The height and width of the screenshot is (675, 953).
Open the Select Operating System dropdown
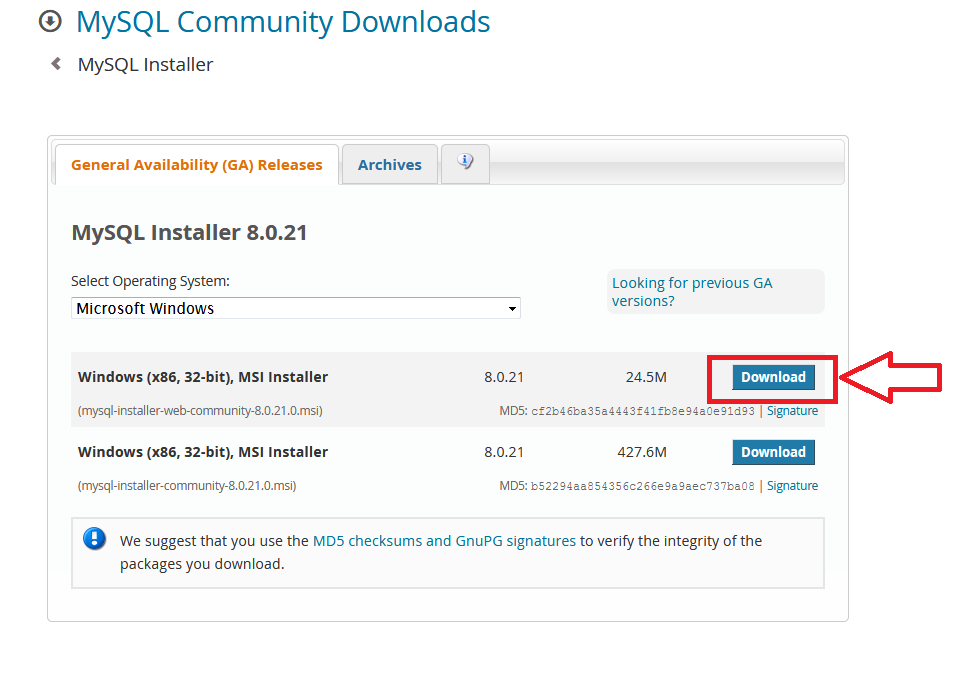coord(295,308)
